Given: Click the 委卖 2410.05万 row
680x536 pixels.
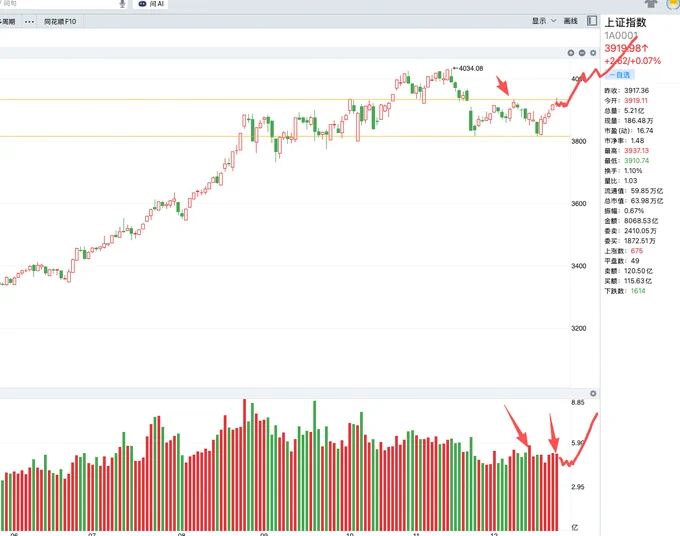Looking at the screenshot, I should 631,231.
